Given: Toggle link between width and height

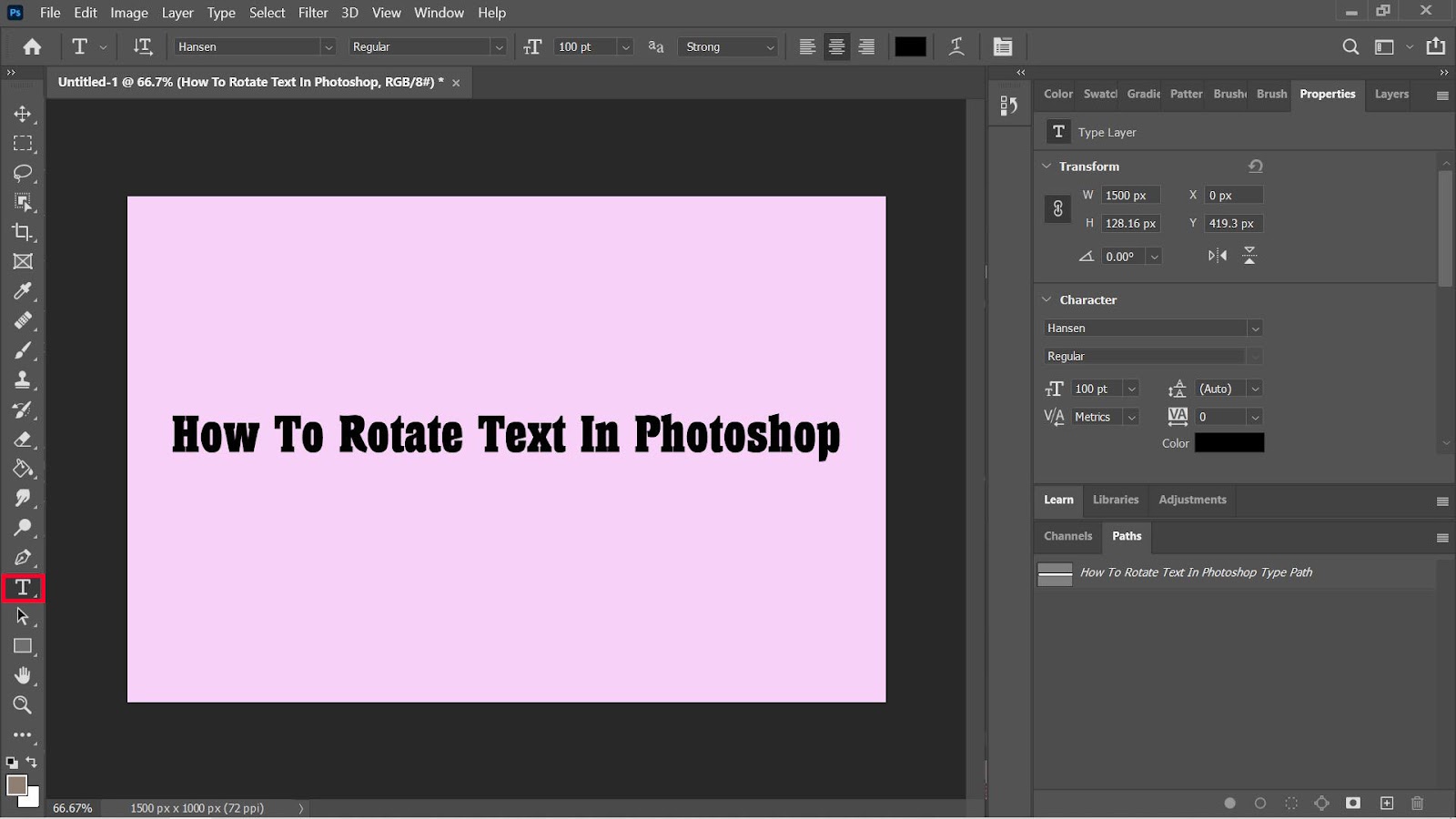Looking at the screenshot, I should (x=1057, y=209).
